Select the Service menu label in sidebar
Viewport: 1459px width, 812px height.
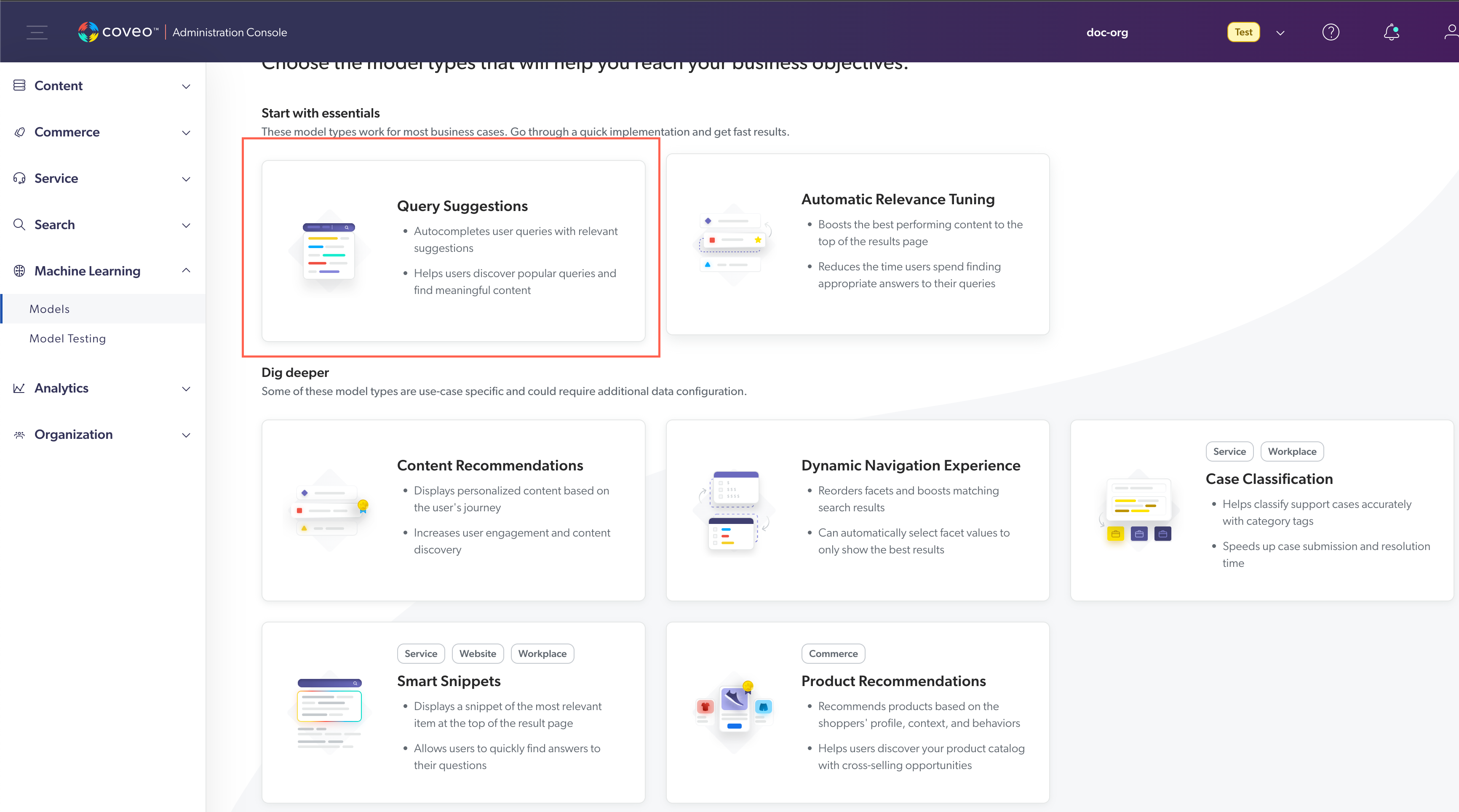(56, 179)
